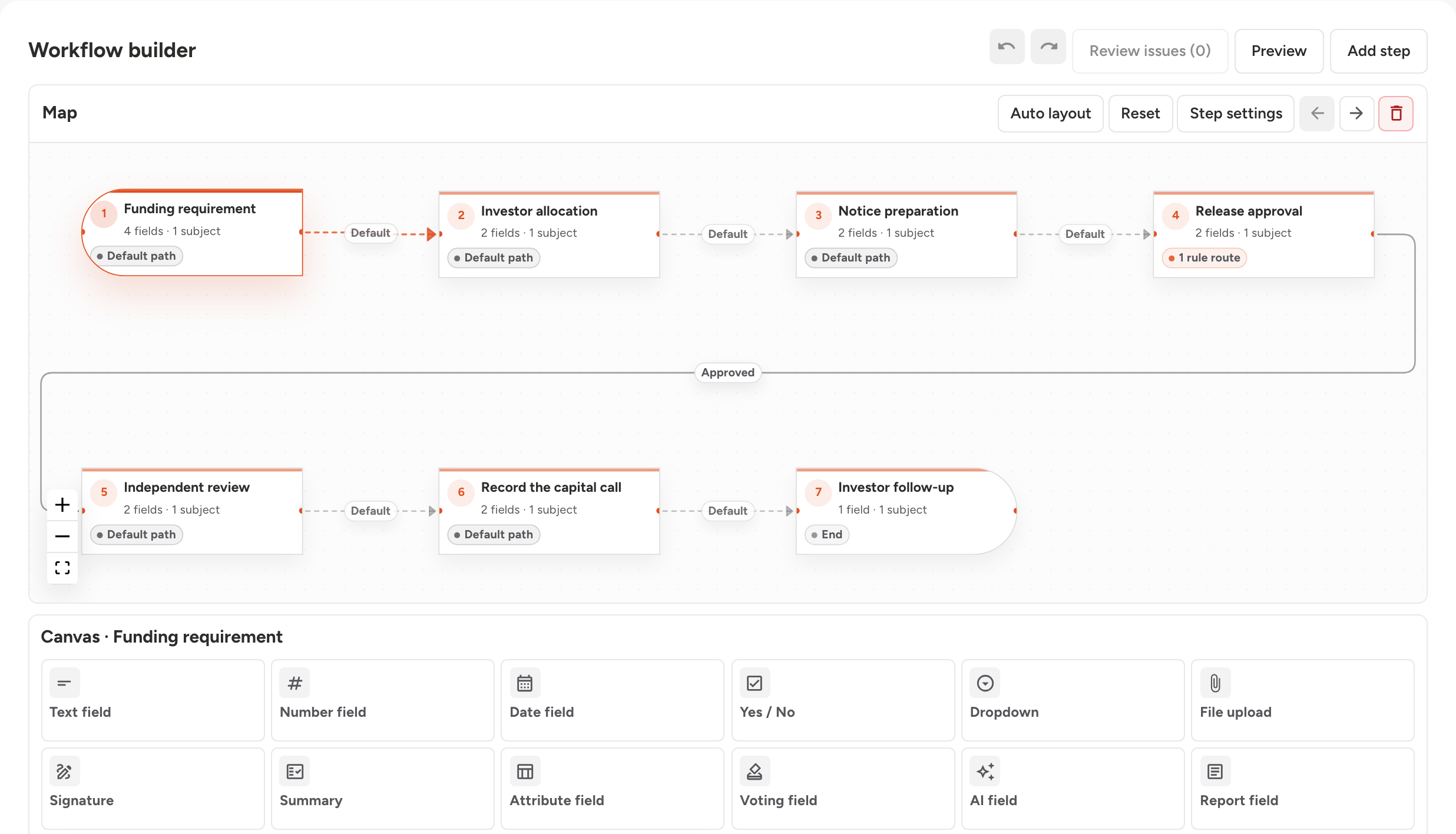Add a Voting field component
The width and height of the screenshot is (1456, 834).
[x=843, y=788]
